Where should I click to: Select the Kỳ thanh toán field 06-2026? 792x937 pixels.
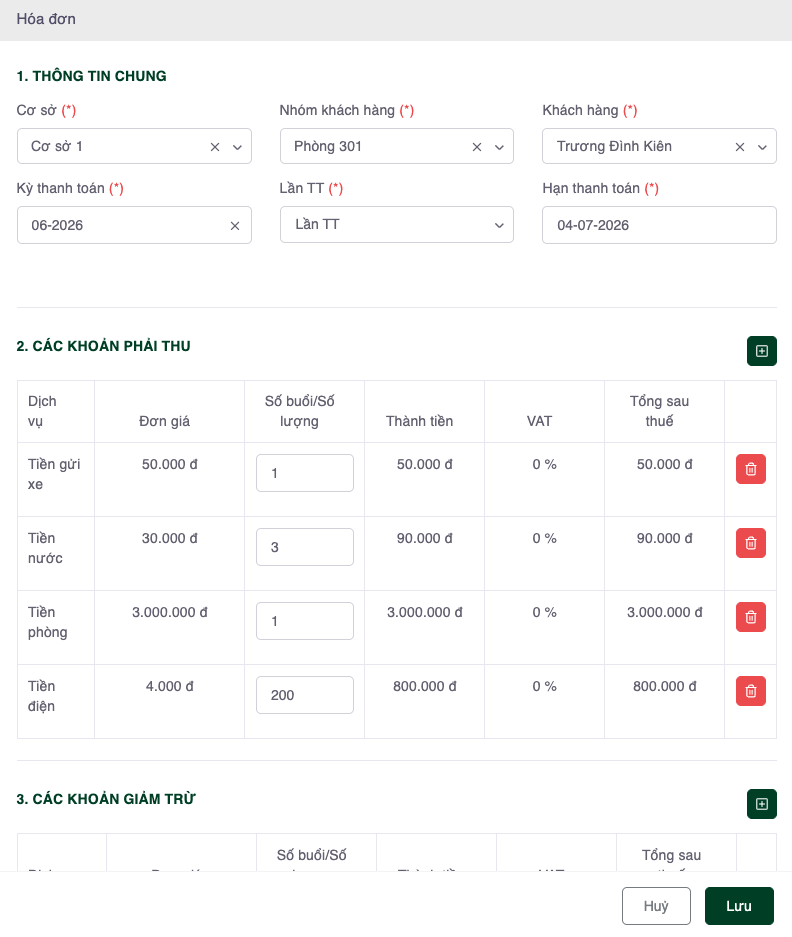[x=134, y=225]
